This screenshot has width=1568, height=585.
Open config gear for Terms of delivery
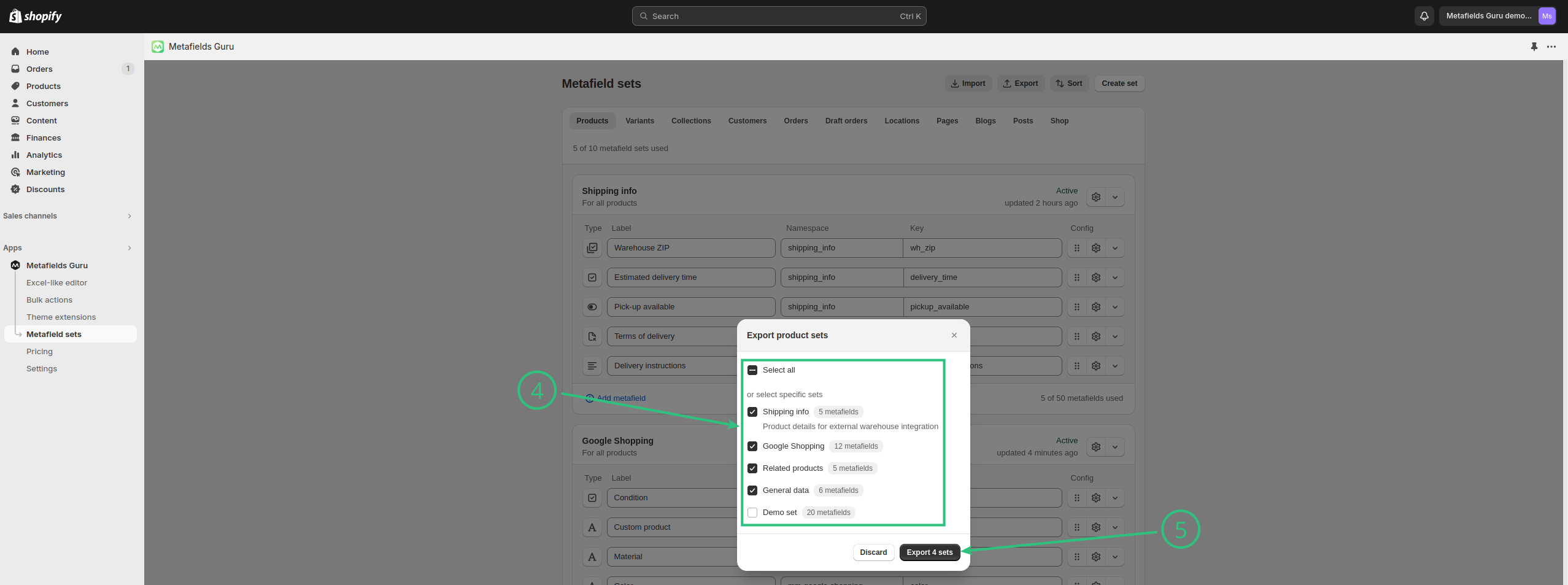pyautogui.click(x=1095, y=336)
